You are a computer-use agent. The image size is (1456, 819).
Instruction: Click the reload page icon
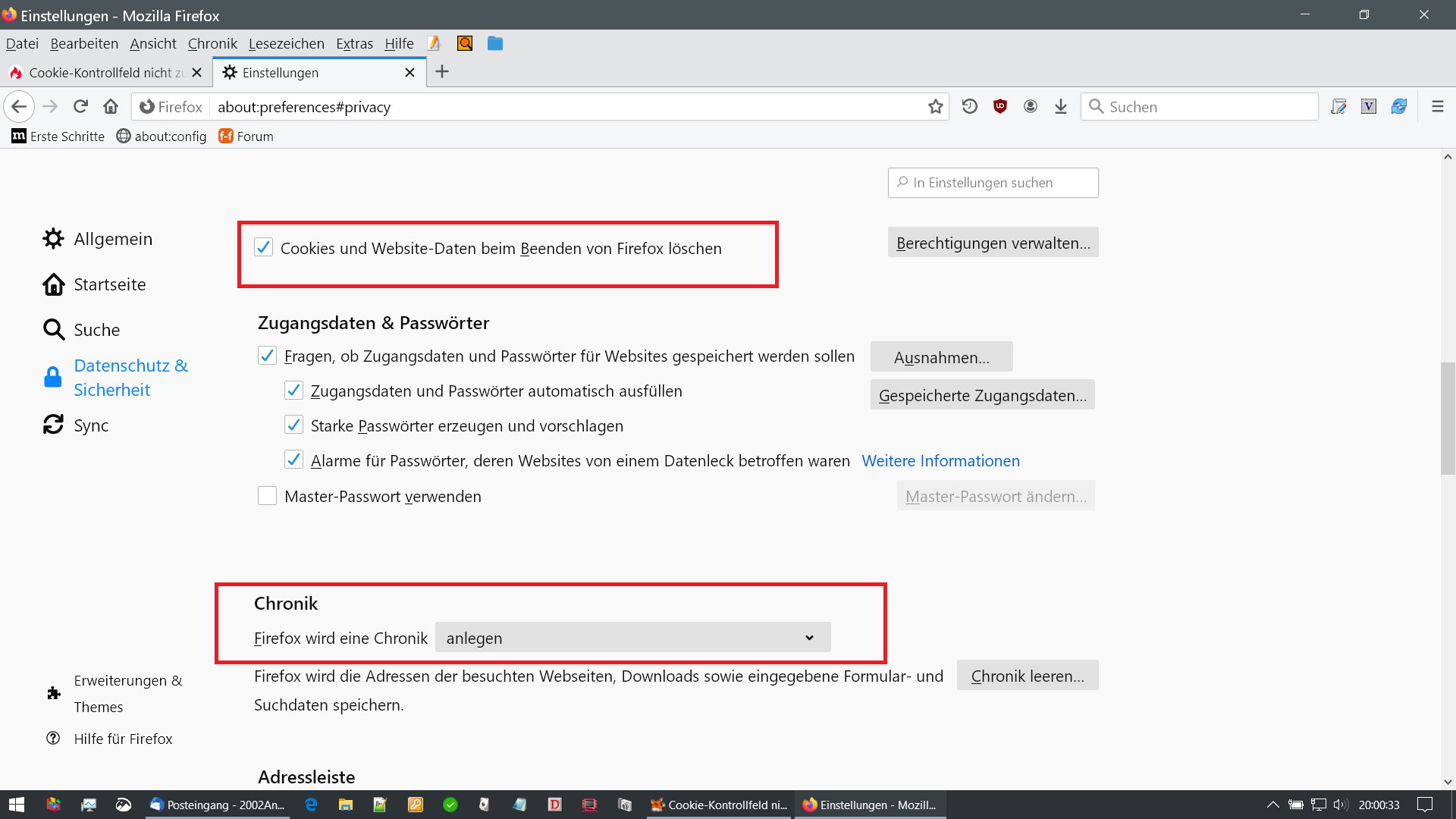(80, 106)
